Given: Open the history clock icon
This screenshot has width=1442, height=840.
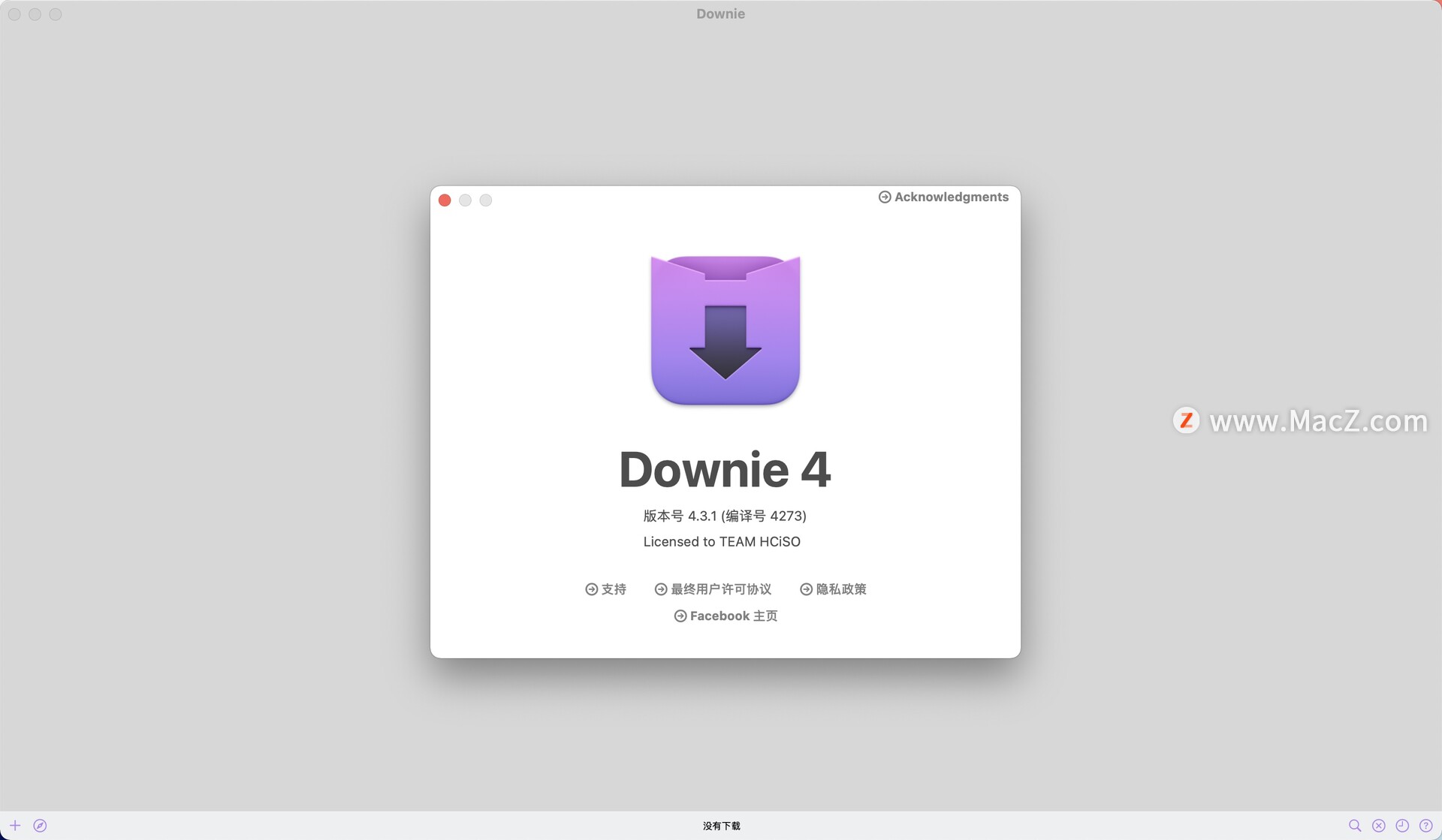Looking at the screenshot, I should pyautogui.click(x=1402, y=825).
